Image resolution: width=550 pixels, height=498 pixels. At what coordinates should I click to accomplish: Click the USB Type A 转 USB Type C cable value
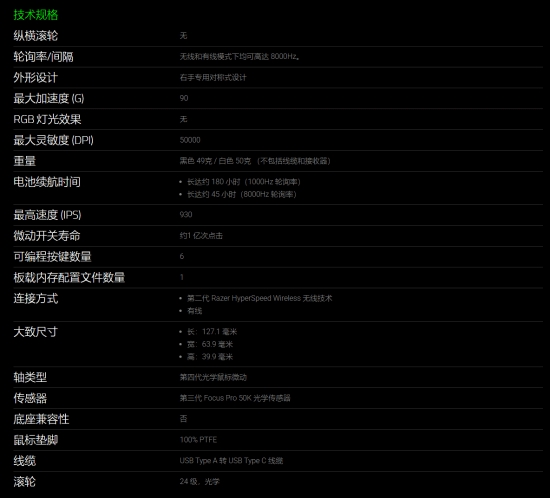click(x=231, y=461)
